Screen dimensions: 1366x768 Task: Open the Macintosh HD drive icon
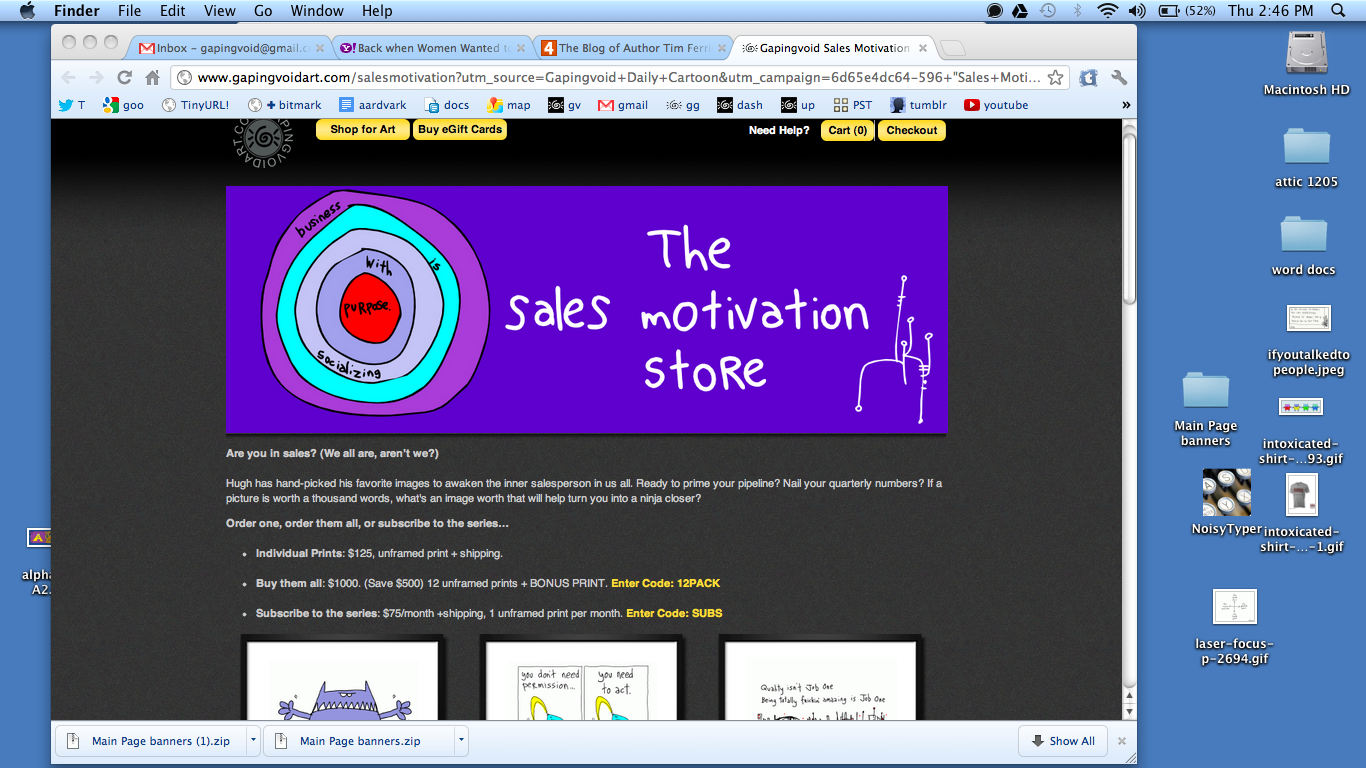tap(1306, 55)
